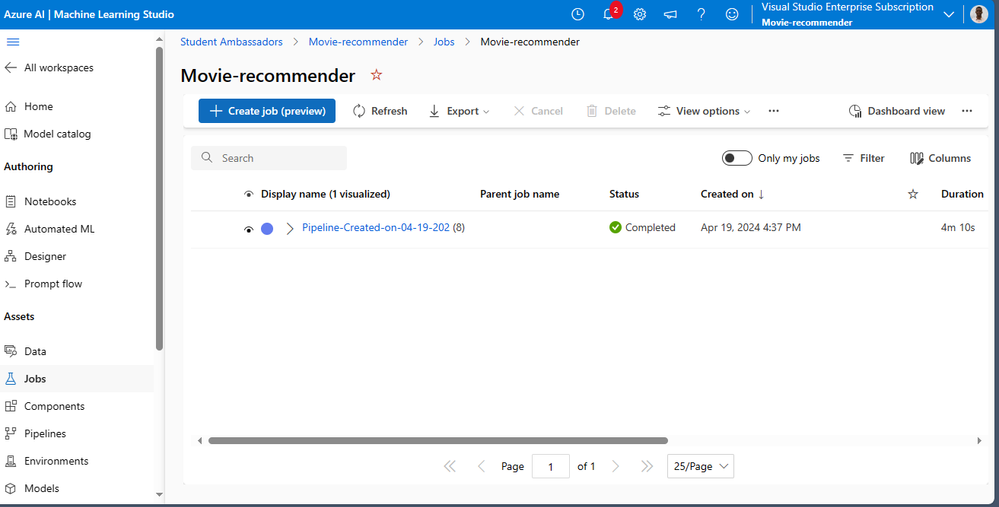Viewport: 999px width, 507px height.
Task: Follow the Student Ambassadors breadcrumb
Action: pyautogui.click(x=231, y=41)
